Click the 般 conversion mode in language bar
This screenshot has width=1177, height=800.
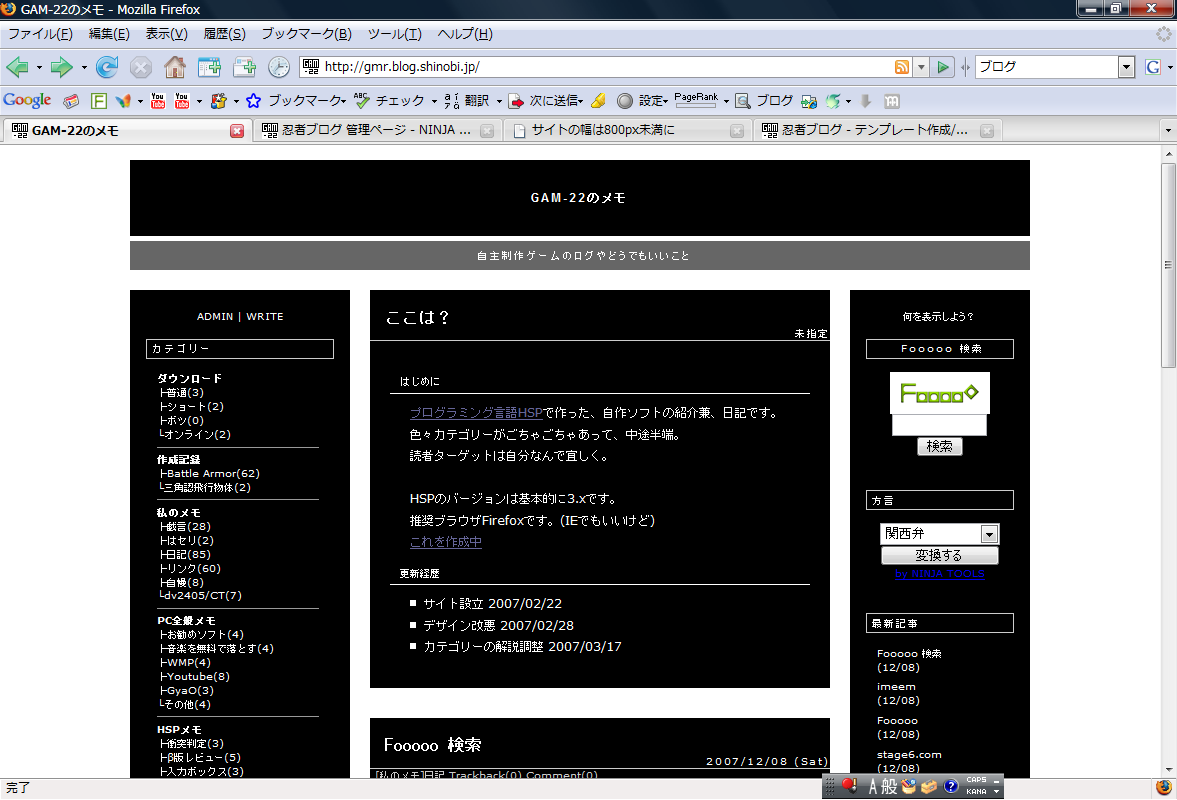coord(889,786)
